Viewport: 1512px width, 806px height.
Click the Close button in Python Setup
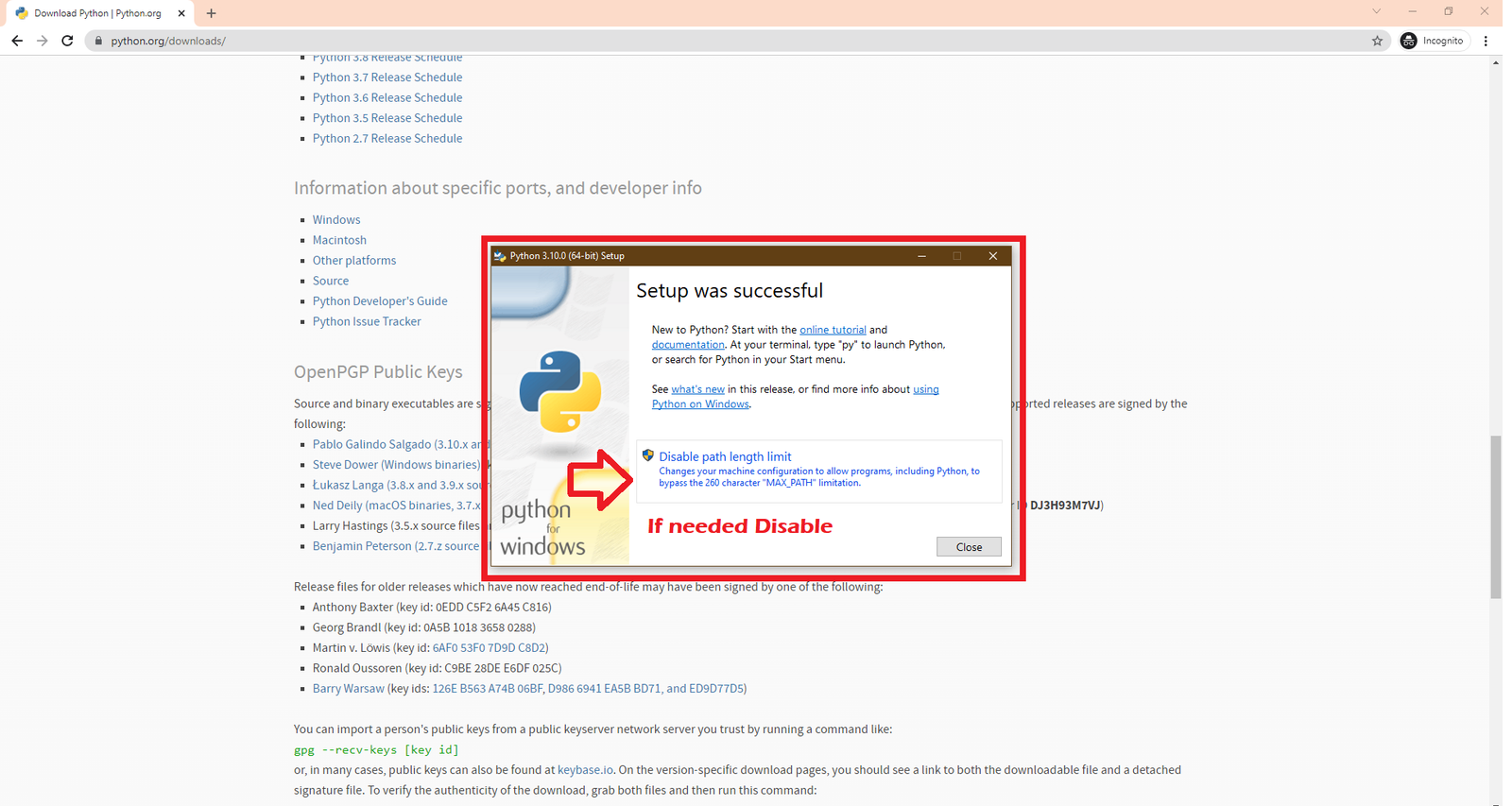[969, 547]
